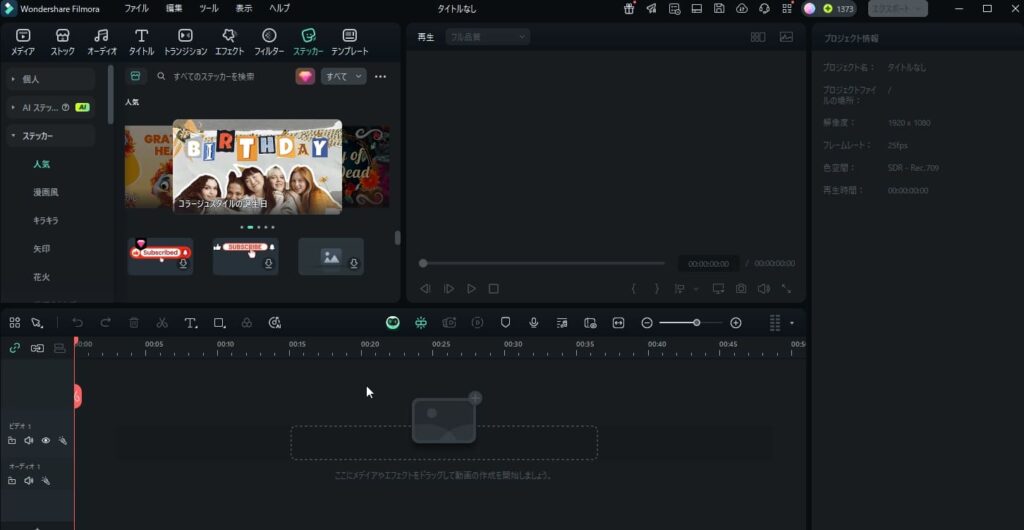1024x530 pixels.
Task: Open the すべて filter dropdown
Action: (x=344, y=76)
